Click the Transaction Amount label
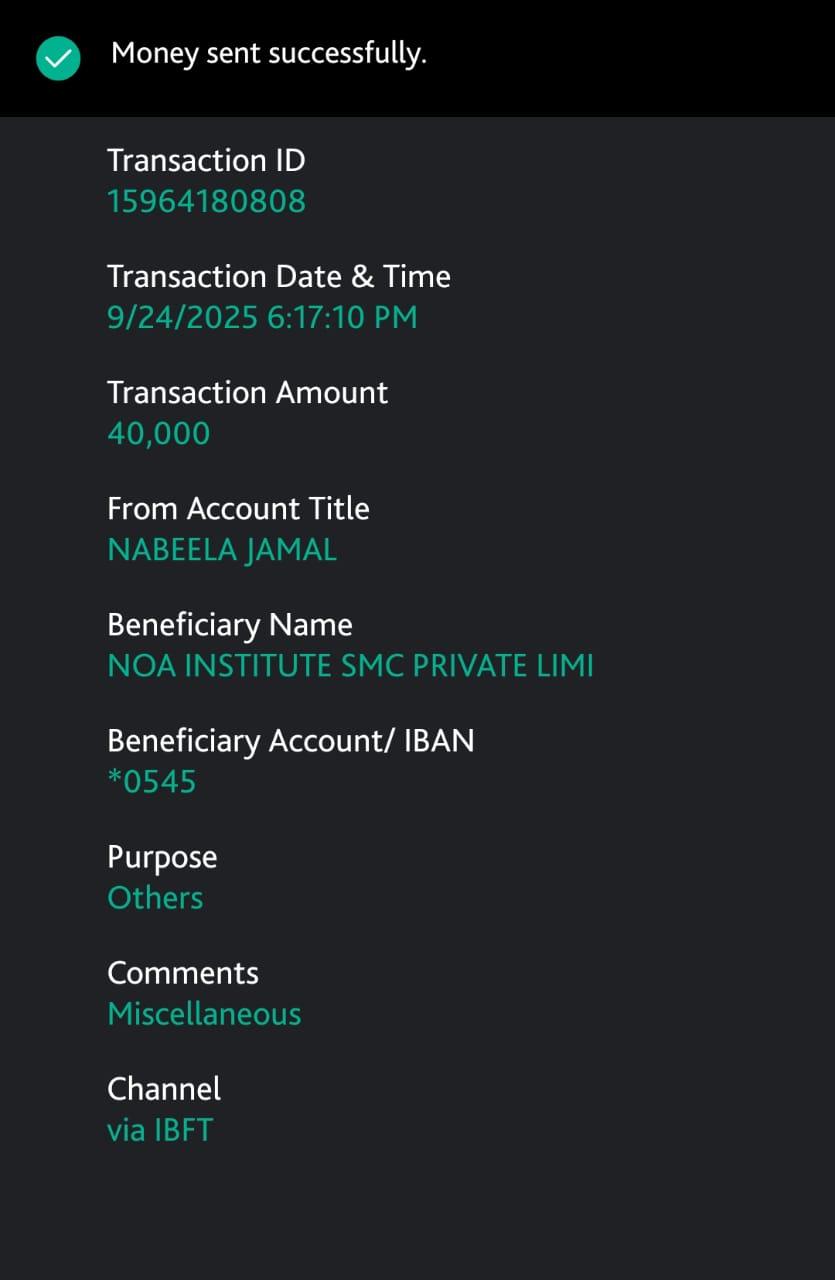This screenshot has width=835, height=1280. coord(247,392)
